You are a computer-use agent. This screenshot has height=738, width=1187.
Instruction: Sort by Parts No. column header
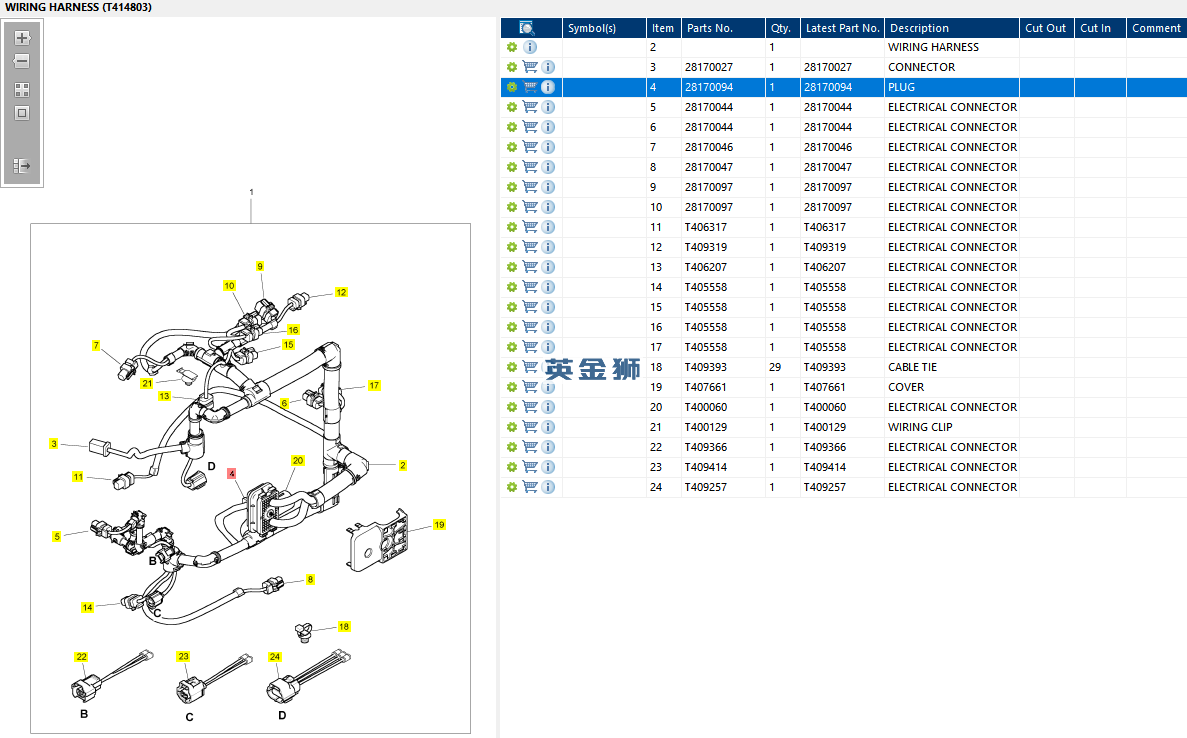pyautogui.click(x=709, y=28)
